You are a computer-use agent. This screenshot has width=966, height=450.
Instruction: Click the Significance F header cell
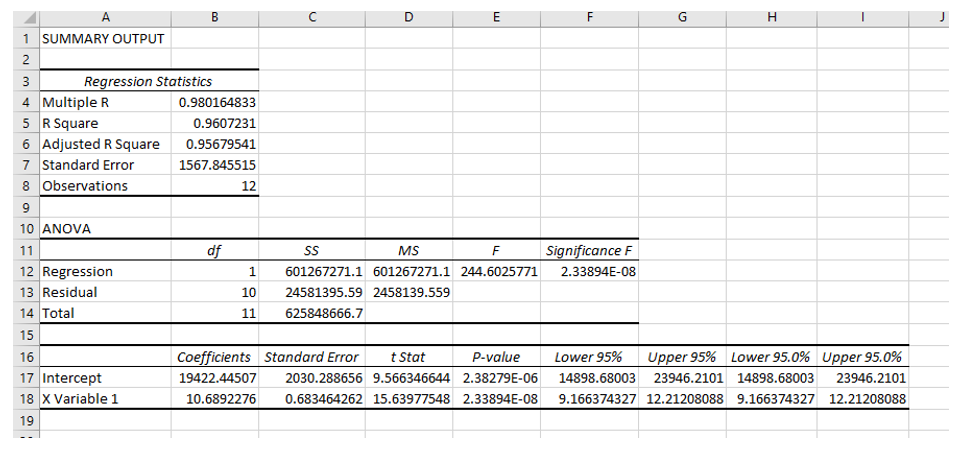click(x=589, y=250)
